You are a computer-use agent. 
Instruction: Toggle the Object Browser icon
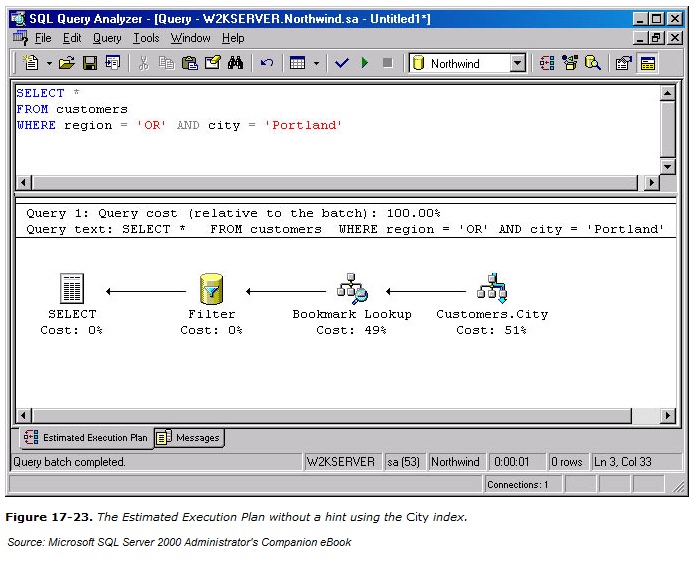[x=570, y=63]
